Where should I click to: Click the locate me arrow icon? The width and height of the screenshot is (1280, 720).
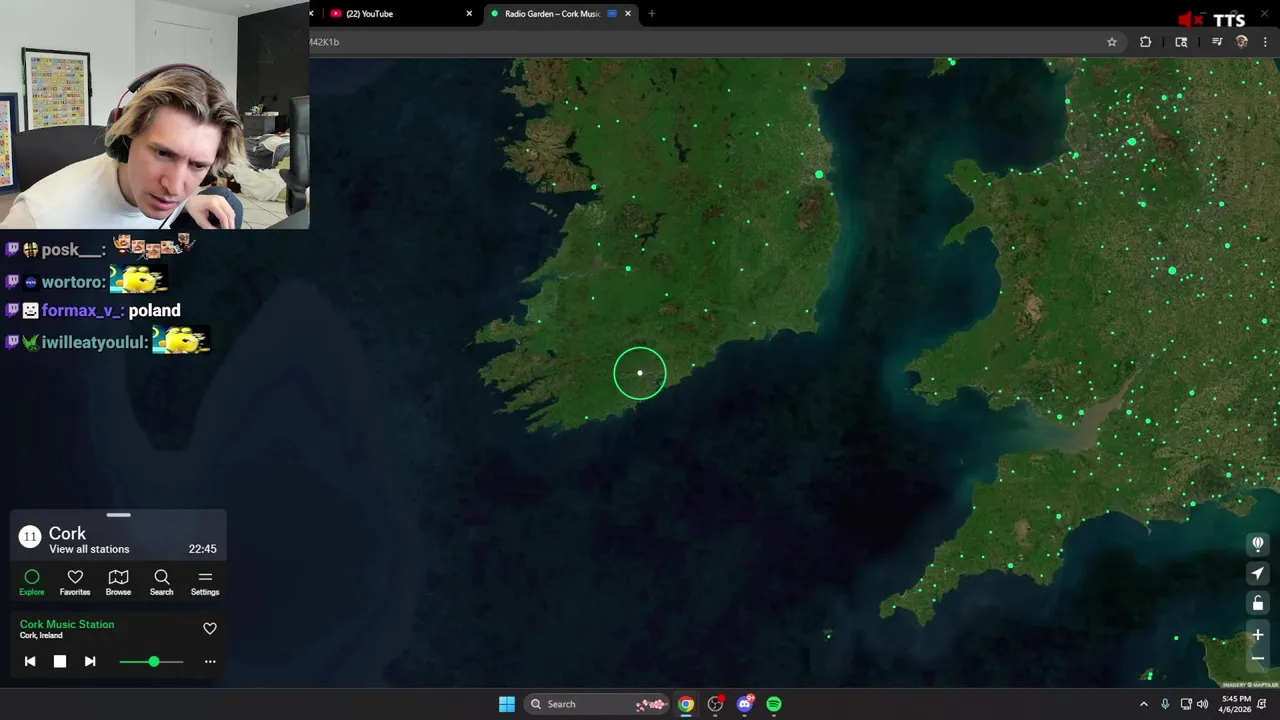coord(1258,573)
